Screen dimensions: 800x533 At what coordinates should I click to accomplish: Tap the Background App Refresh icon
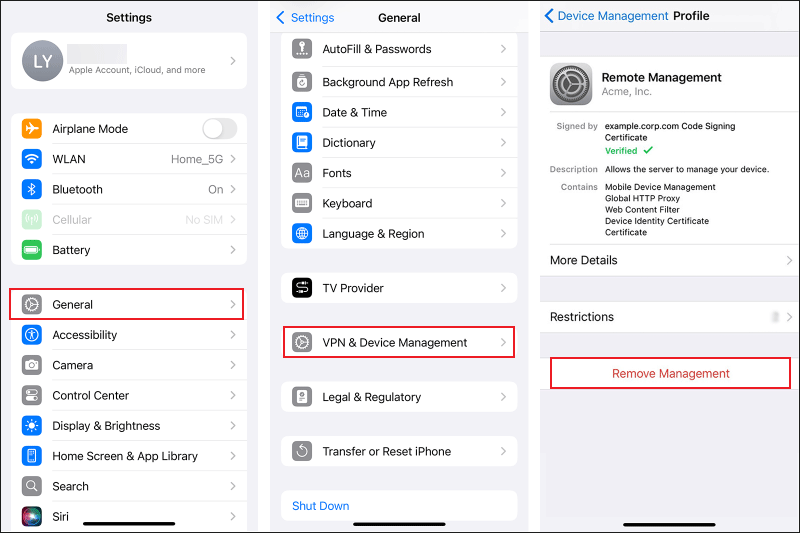[302, 82]
